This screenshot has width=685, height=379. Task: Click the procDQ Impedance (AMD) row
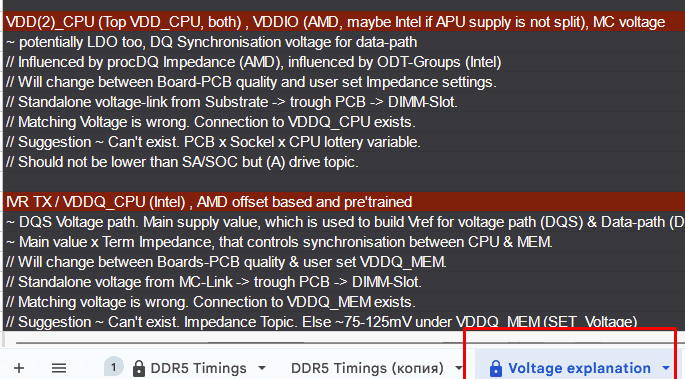(x=344, y=62)
